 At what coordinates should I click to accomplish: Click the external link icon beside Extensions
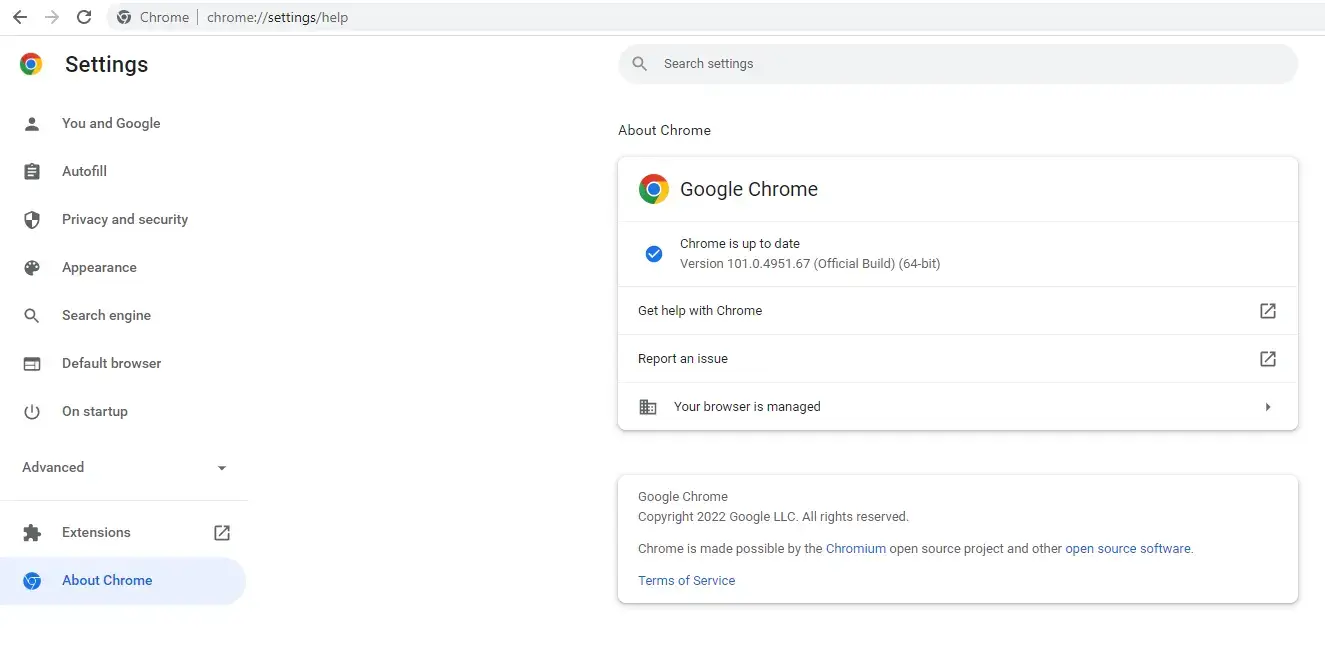pyautogui.click(x=222, y=533)
